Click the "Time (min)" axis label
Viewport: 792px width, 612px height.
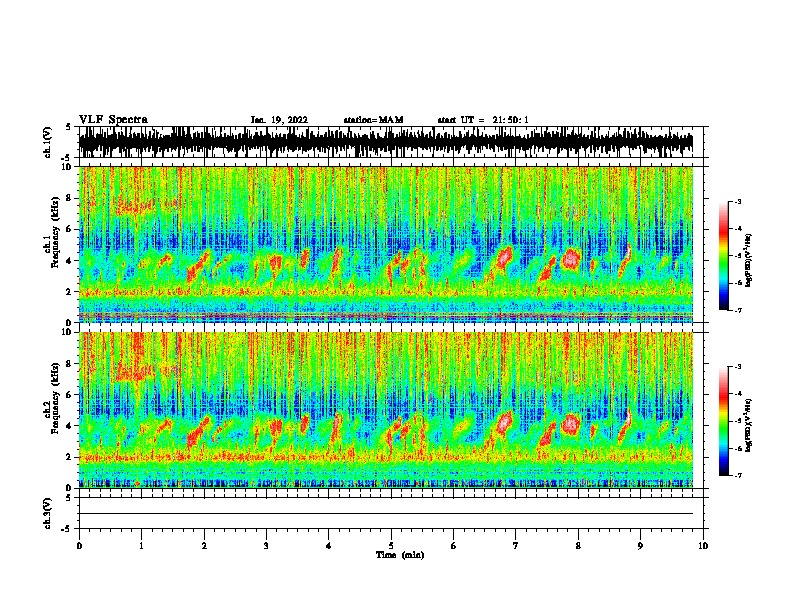click(x=400, y=555)
